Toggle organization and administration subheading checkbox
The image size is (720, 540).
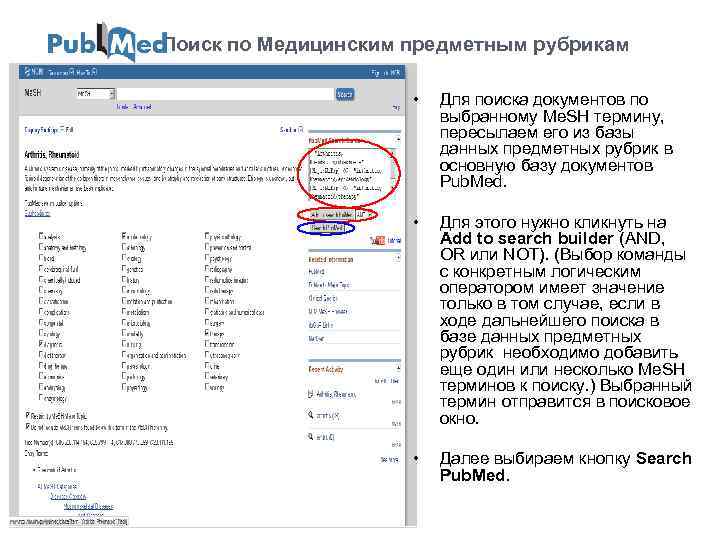tap(124, 355)
